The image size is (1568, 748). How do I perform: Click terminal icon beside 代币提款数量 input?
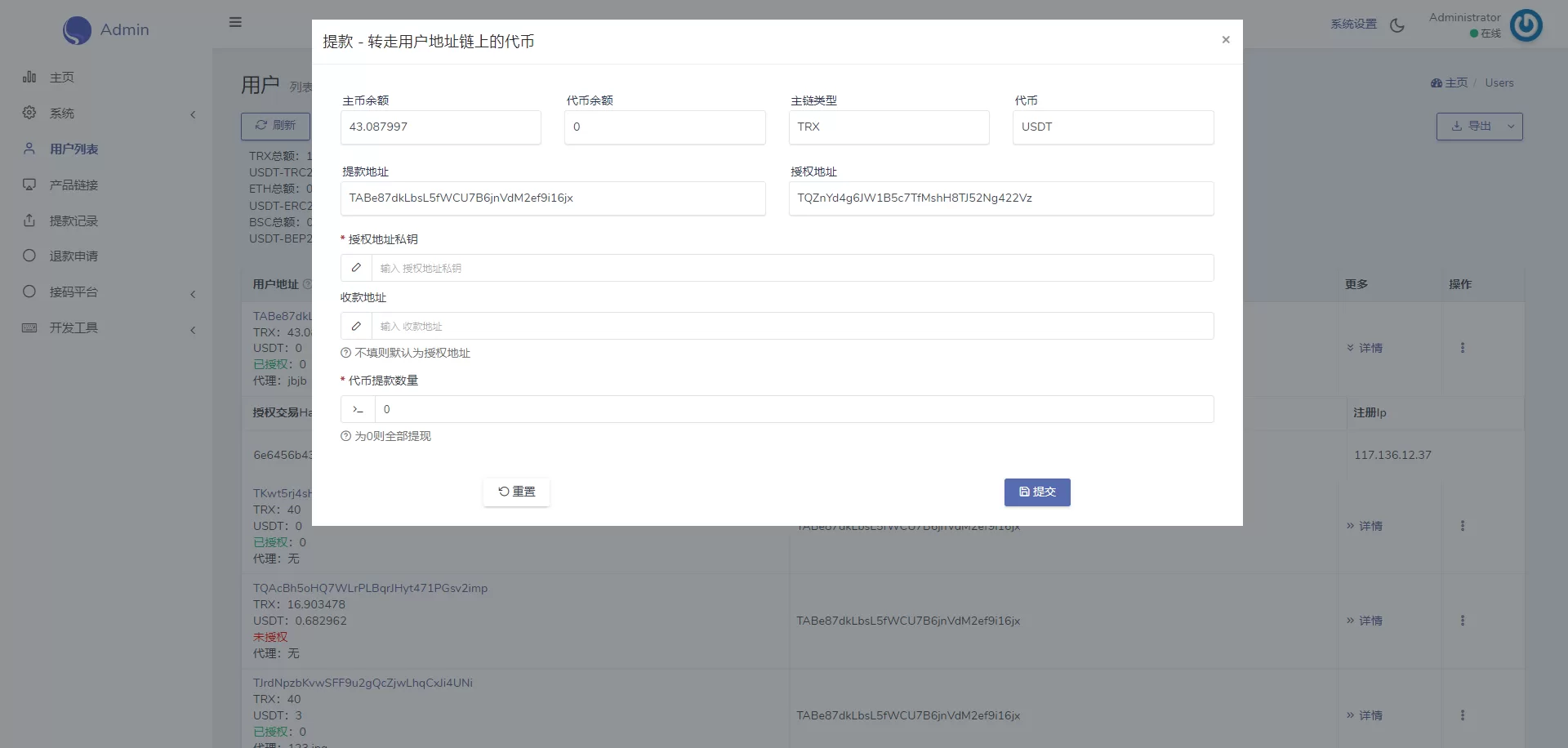coord(358,410)
